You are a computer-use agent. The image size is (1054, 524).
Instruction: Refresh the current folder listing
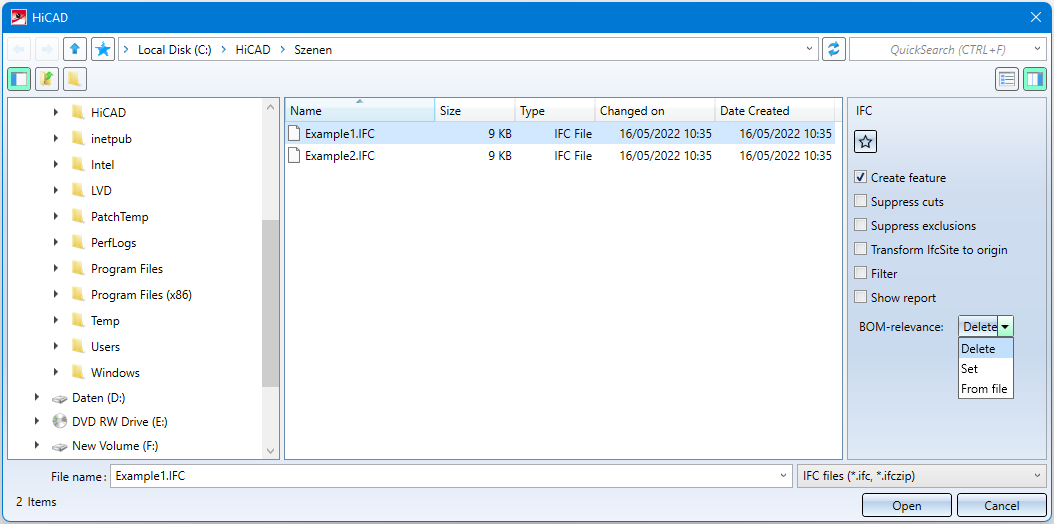click(834, 49)
